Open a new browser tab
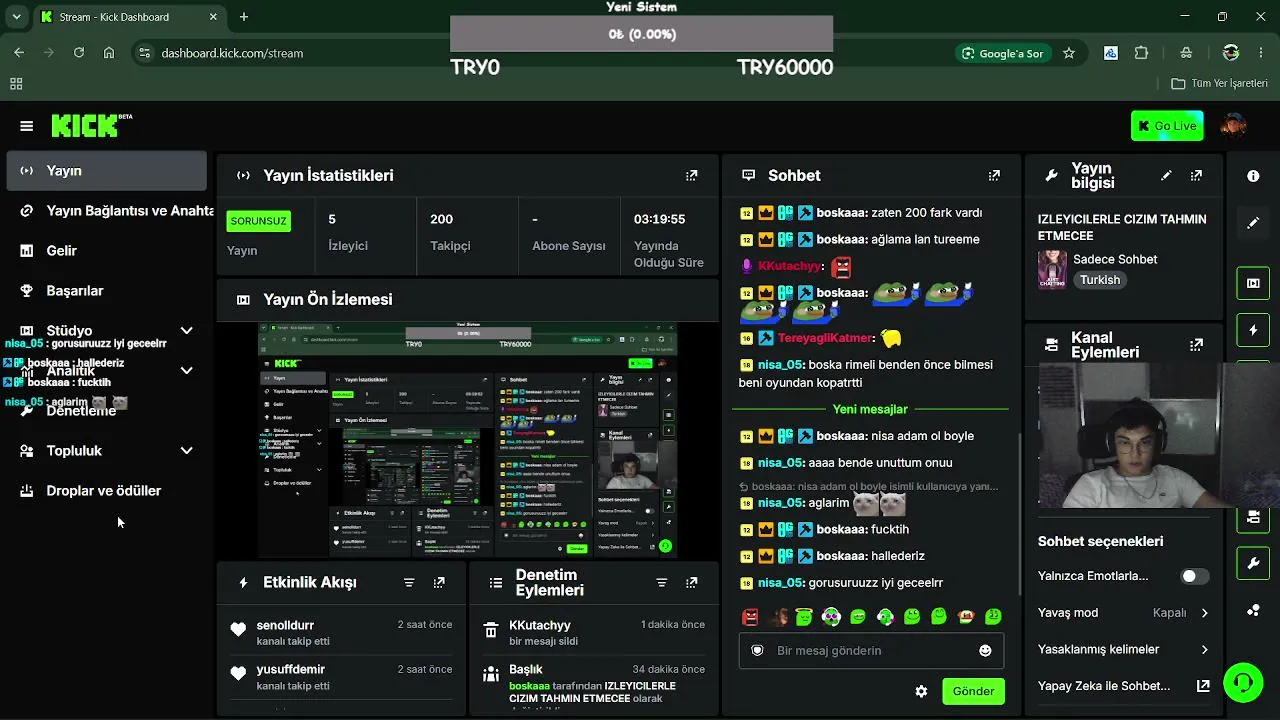 [244, 17]
